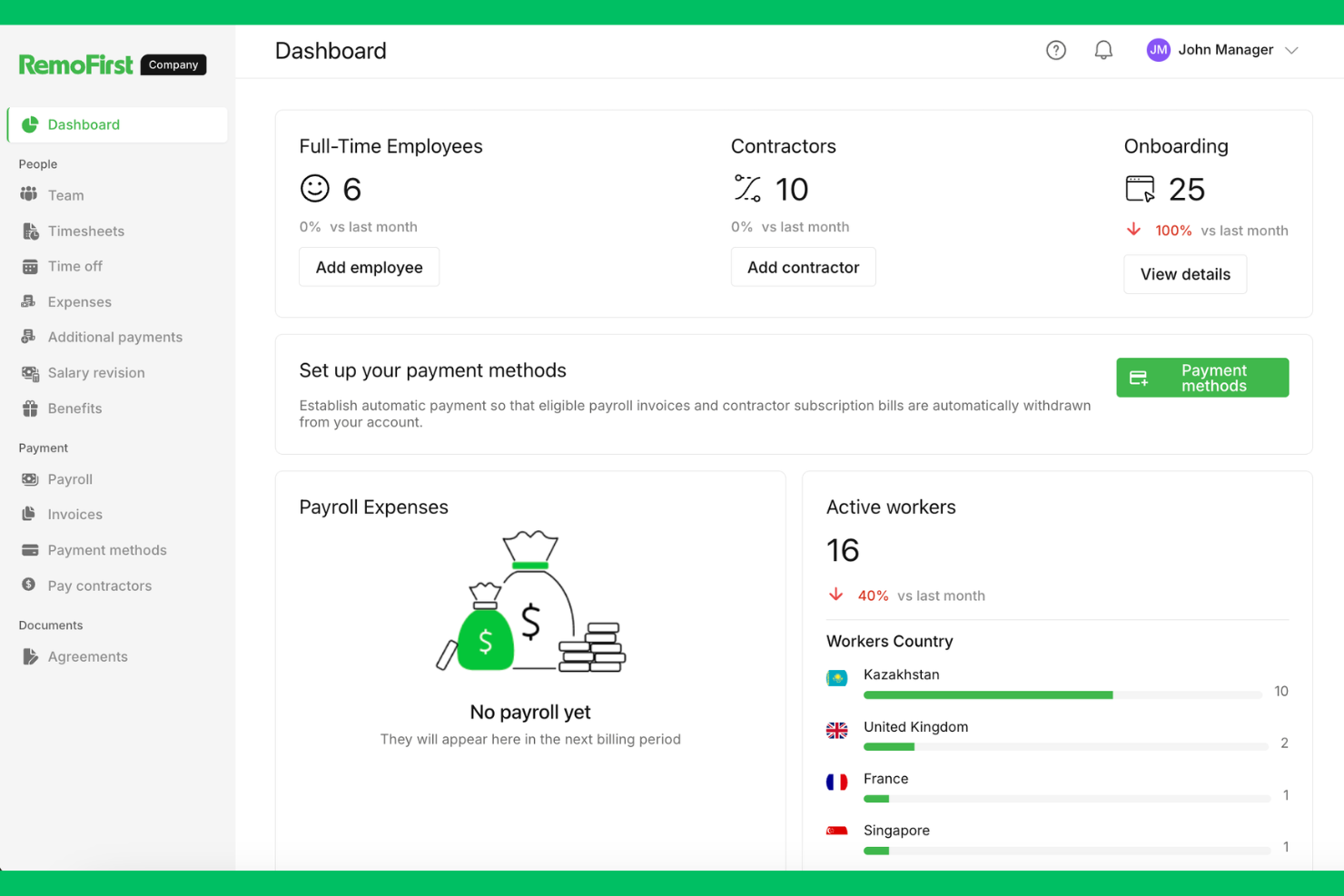
Task: Click the JM avatar circle
Action: (1158, 50)
